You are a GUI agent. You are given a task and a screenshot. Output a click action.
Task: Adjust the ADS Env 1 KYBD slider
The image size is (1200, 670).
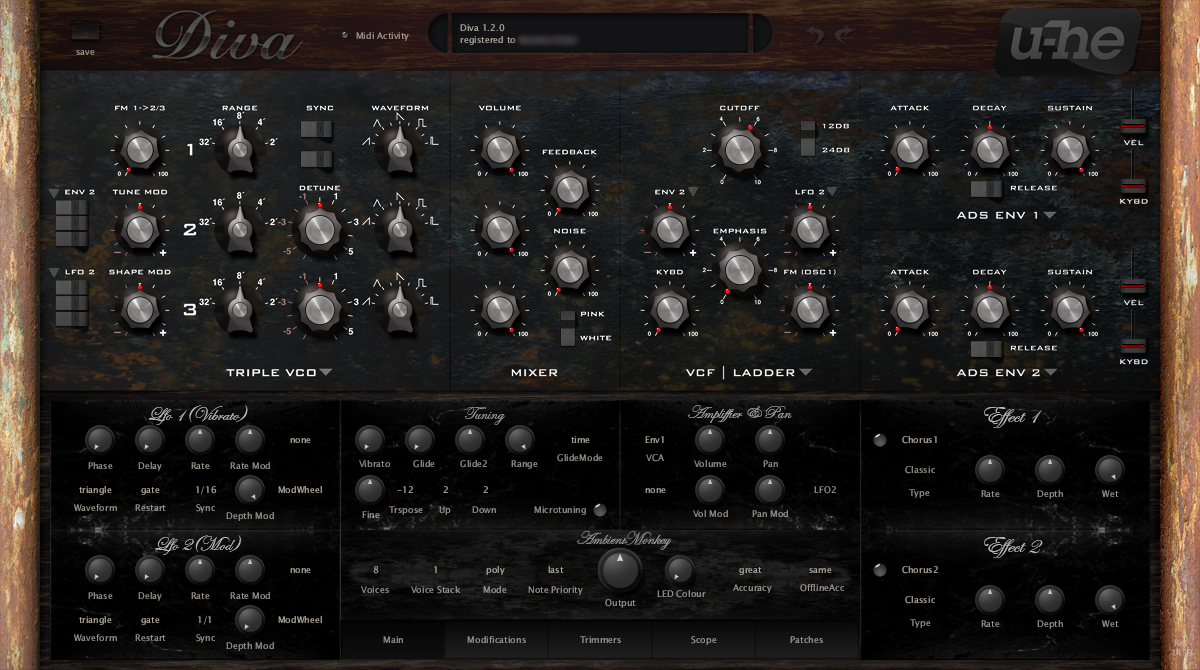click(1132, 185)
